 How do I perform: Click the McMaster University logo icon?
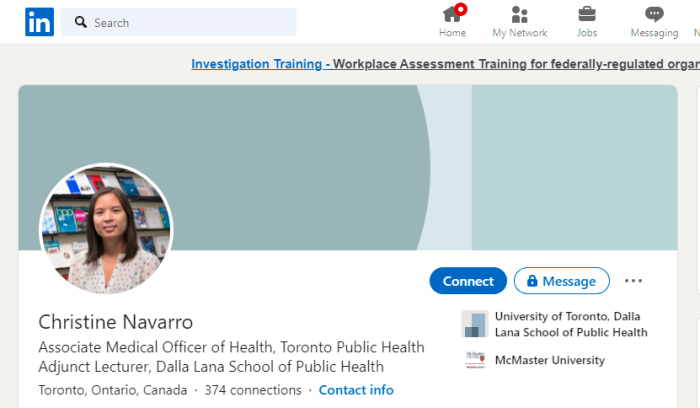[475, 360]
